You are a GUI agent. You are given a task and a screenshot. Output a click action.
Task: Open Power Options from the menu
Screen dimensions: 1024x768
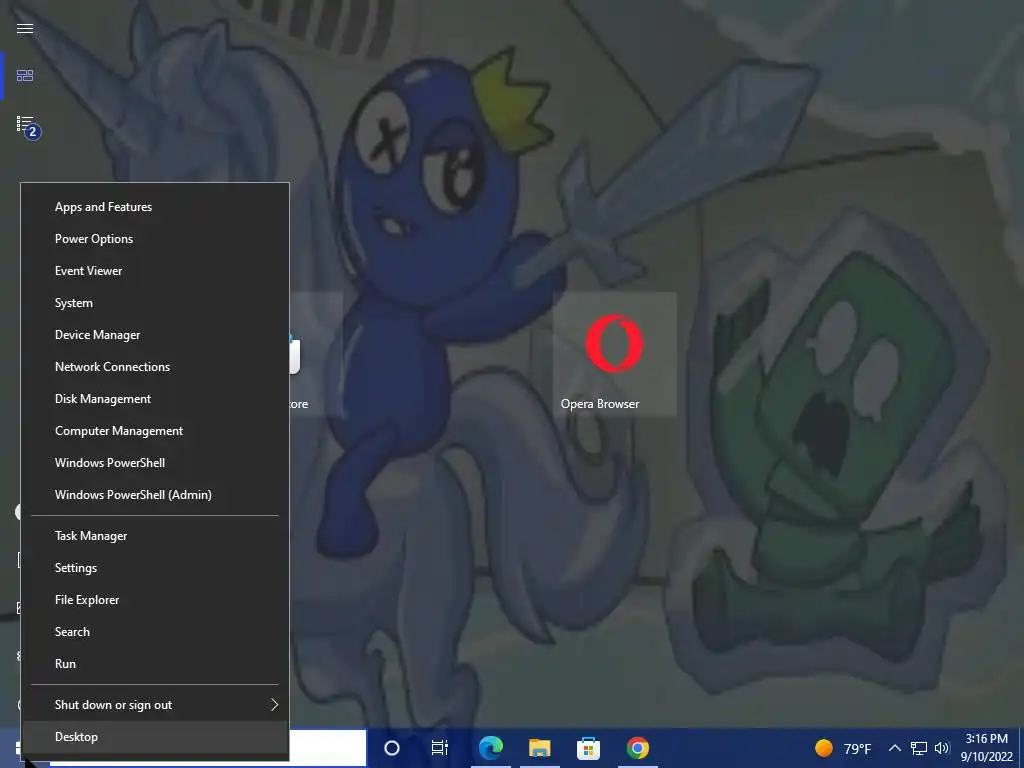pyautogui.click(x=155, y=239)
